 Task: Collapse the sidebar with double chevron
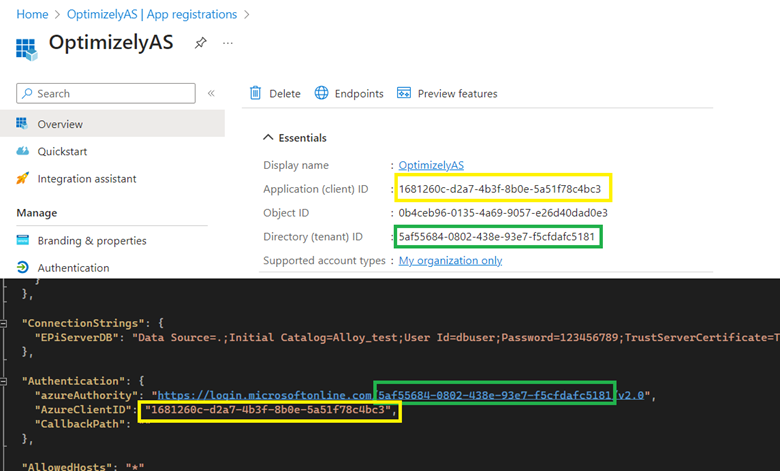point(211,93)
